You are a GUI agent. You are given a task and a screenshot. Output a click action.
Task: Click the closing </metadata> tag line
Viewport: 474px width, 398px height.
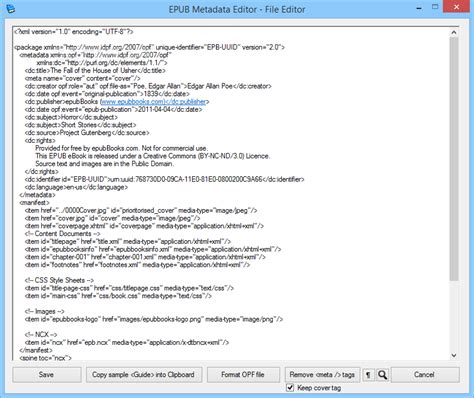coord(37,195)
